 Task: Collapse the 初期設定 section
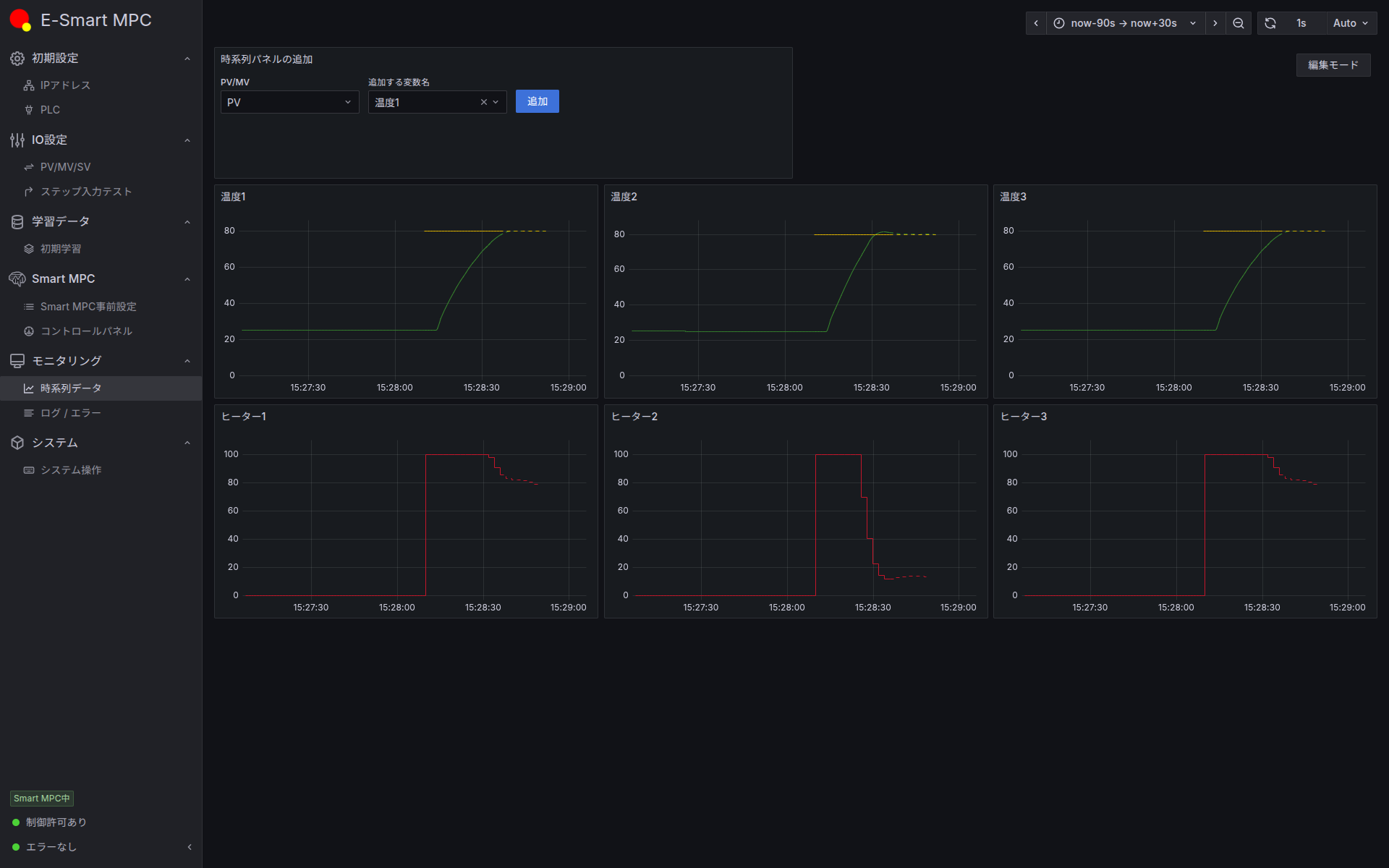[187, 59]
